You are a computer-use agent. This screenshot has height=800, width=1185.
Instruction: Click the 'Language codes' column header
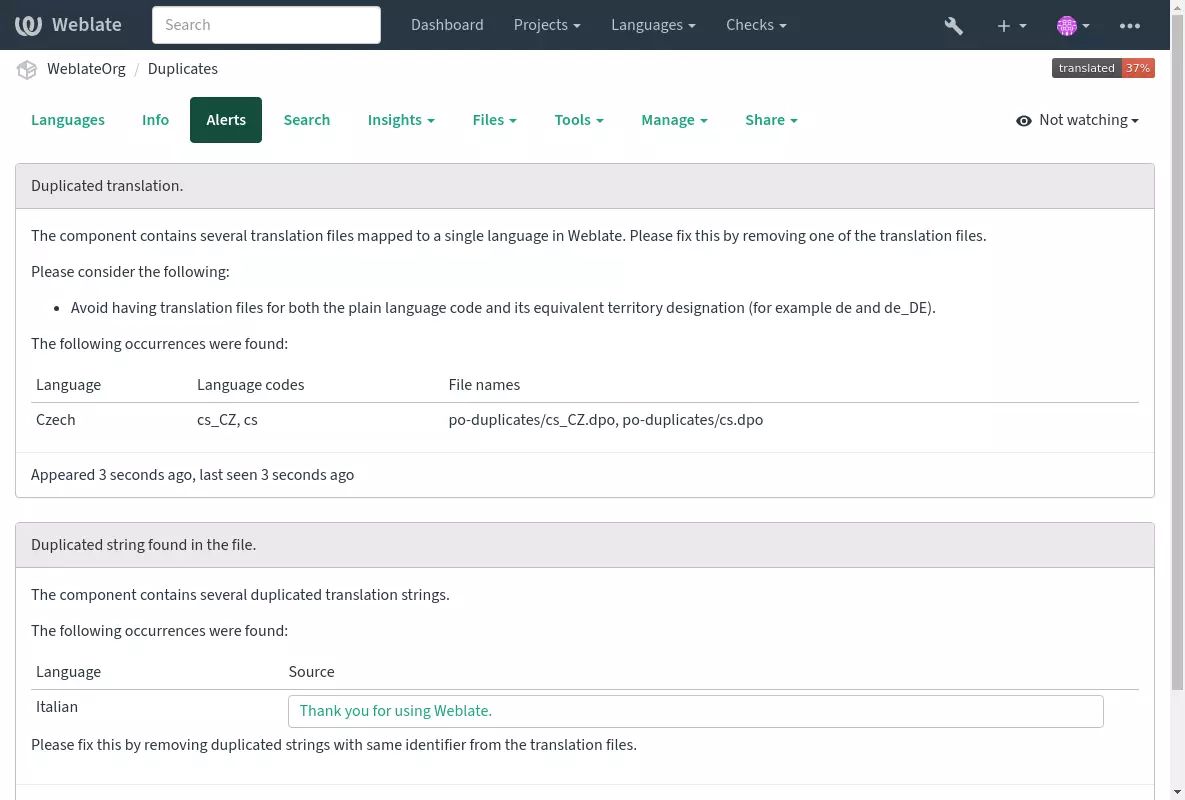tap(251, 385)
